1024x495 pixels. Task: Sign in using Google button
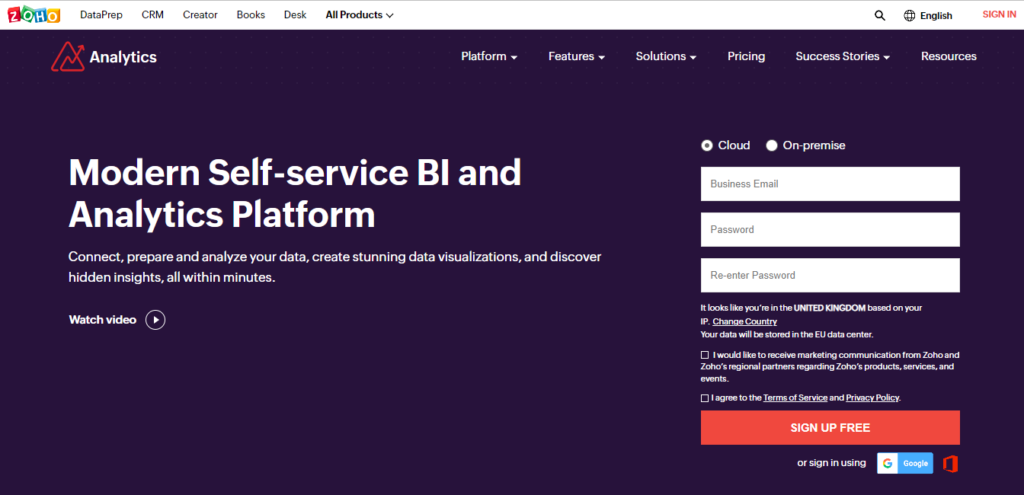coord(905,463)
